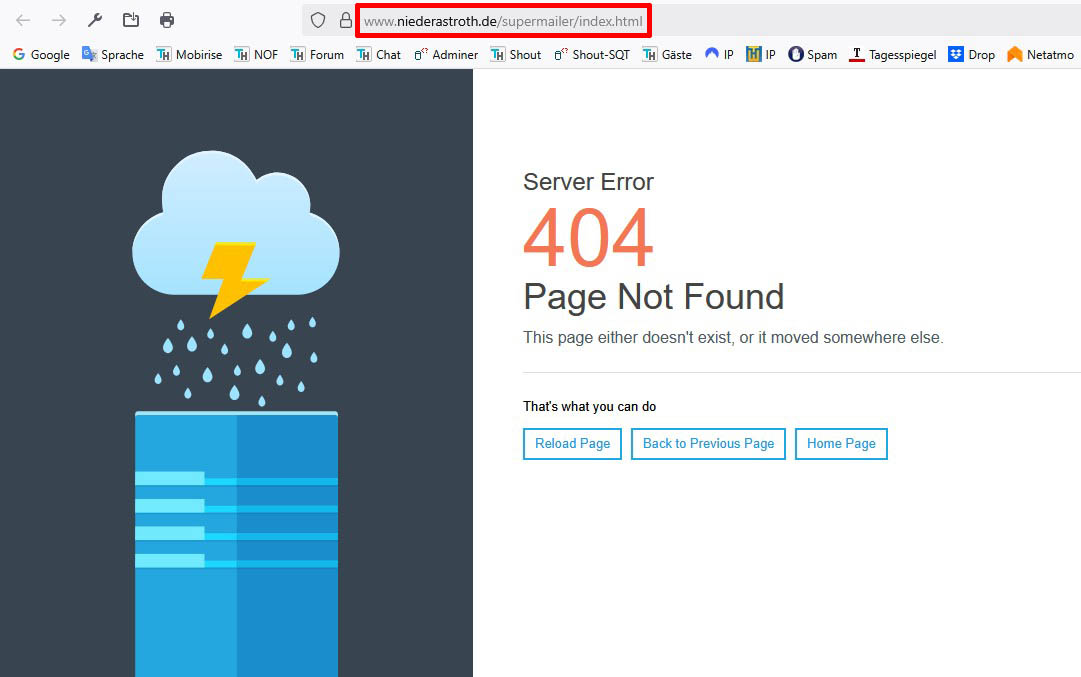Click the shield tracking protection icon
This screenshot has width=1081, height=677.
[x=318, y=20]
